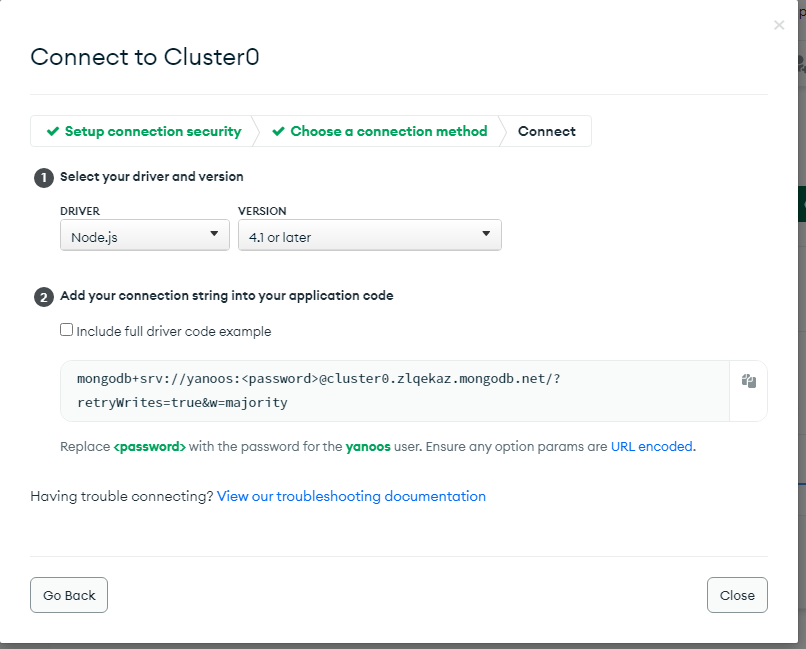Click the Close button at bottom right
The image size is (806, 649).
pos(737,595)
